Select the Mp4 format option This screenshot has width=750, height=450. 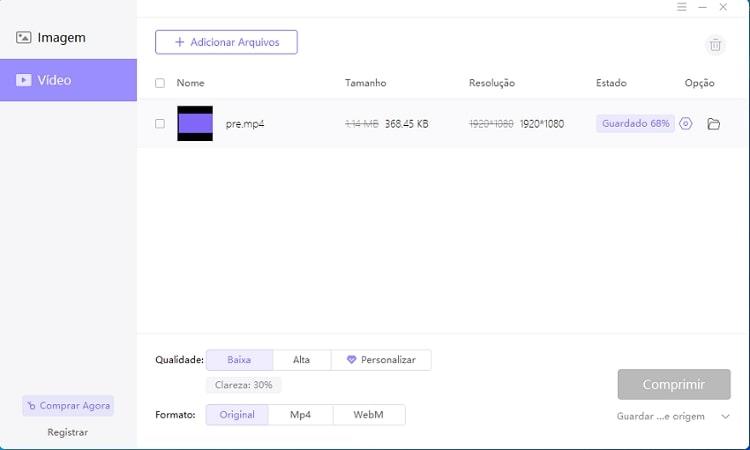[300, 415]
